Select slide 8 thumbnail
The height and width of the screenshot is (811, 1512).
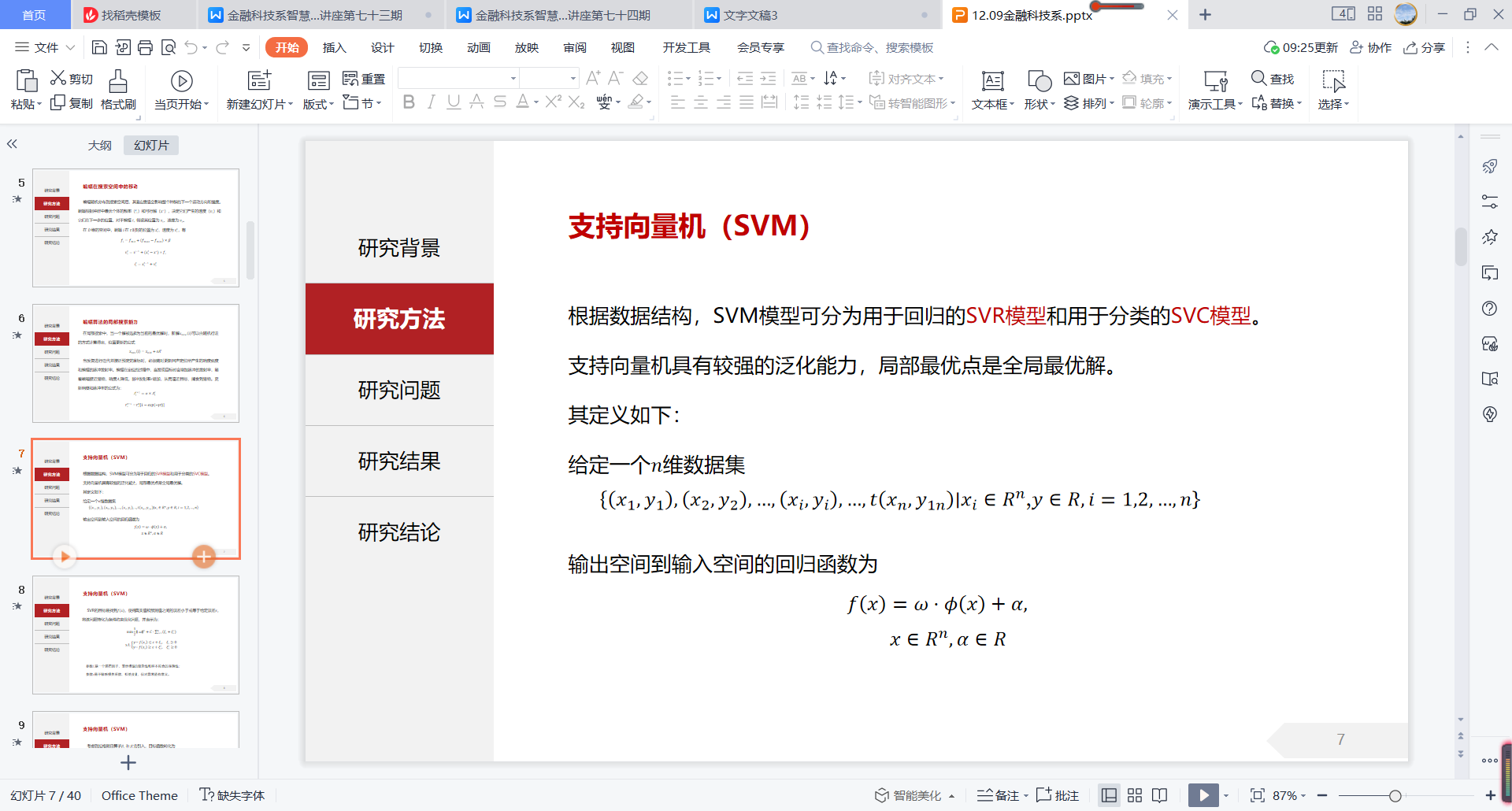pos(135,635)
